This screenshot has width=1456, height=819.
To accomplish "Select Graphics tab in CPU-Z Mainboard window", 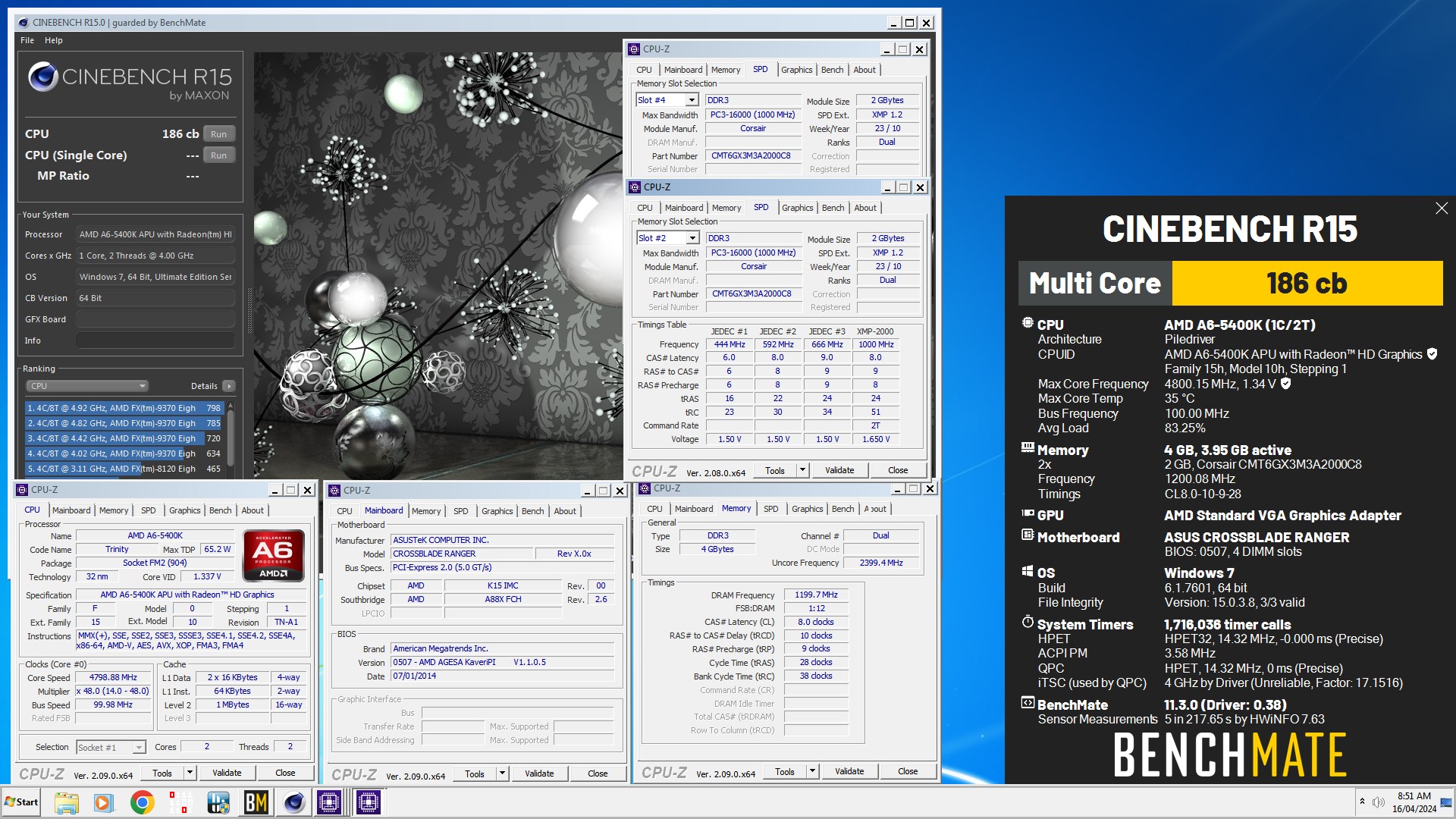I will (497, 511).
